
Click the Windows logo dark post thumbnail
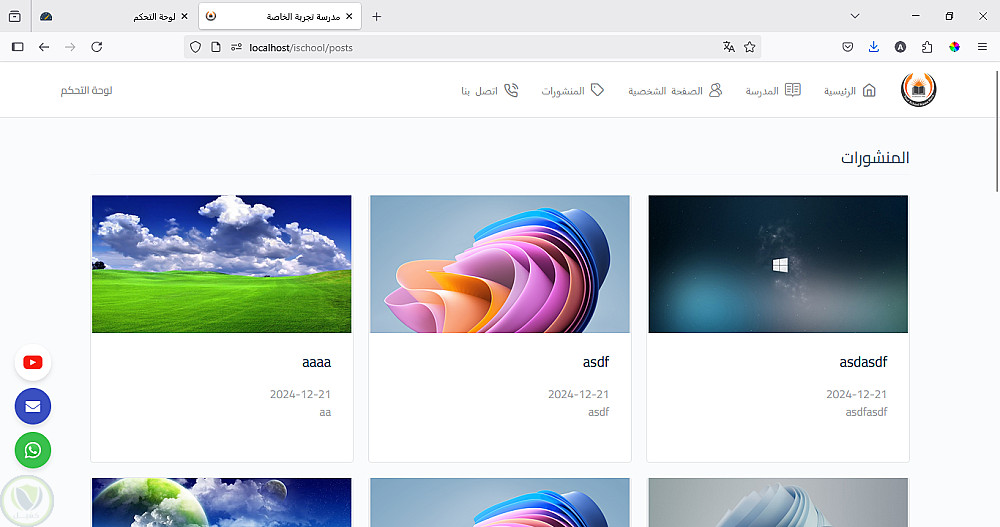point(778,264)
